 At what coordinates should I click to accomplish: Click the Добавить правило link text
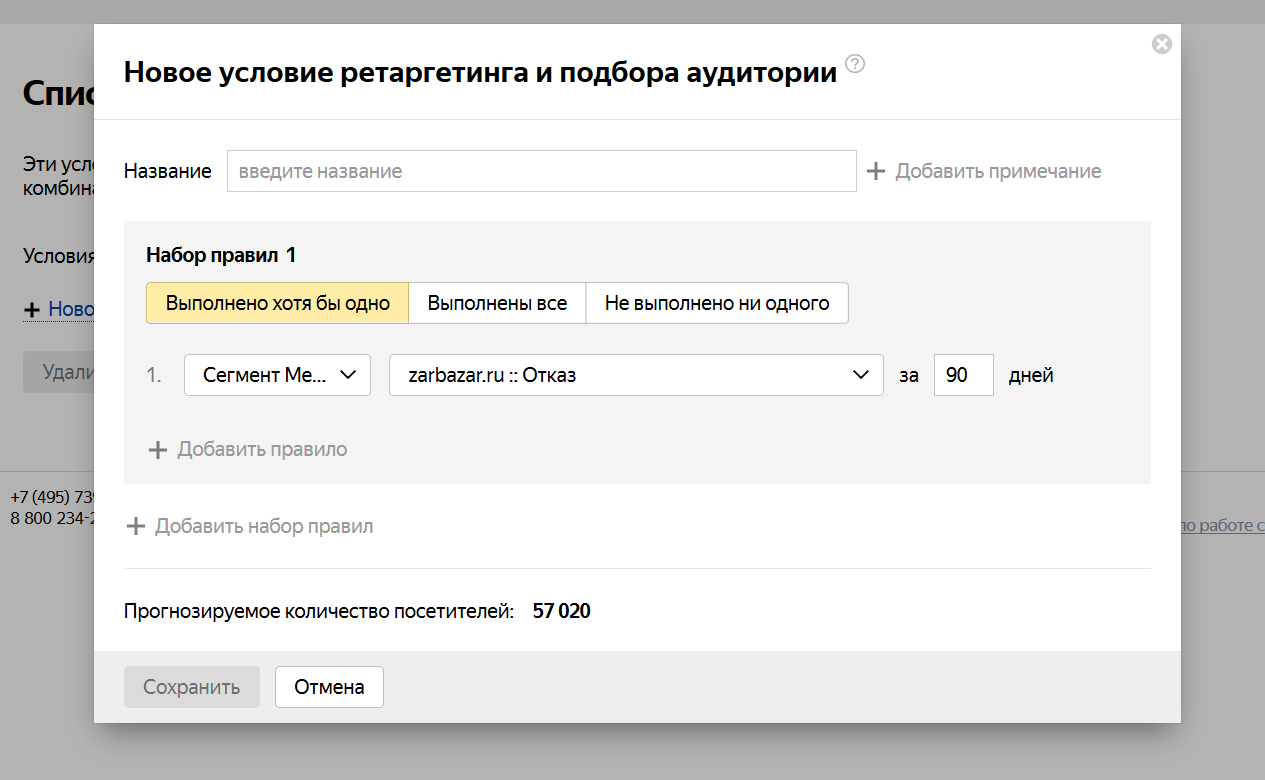(262, 450)
